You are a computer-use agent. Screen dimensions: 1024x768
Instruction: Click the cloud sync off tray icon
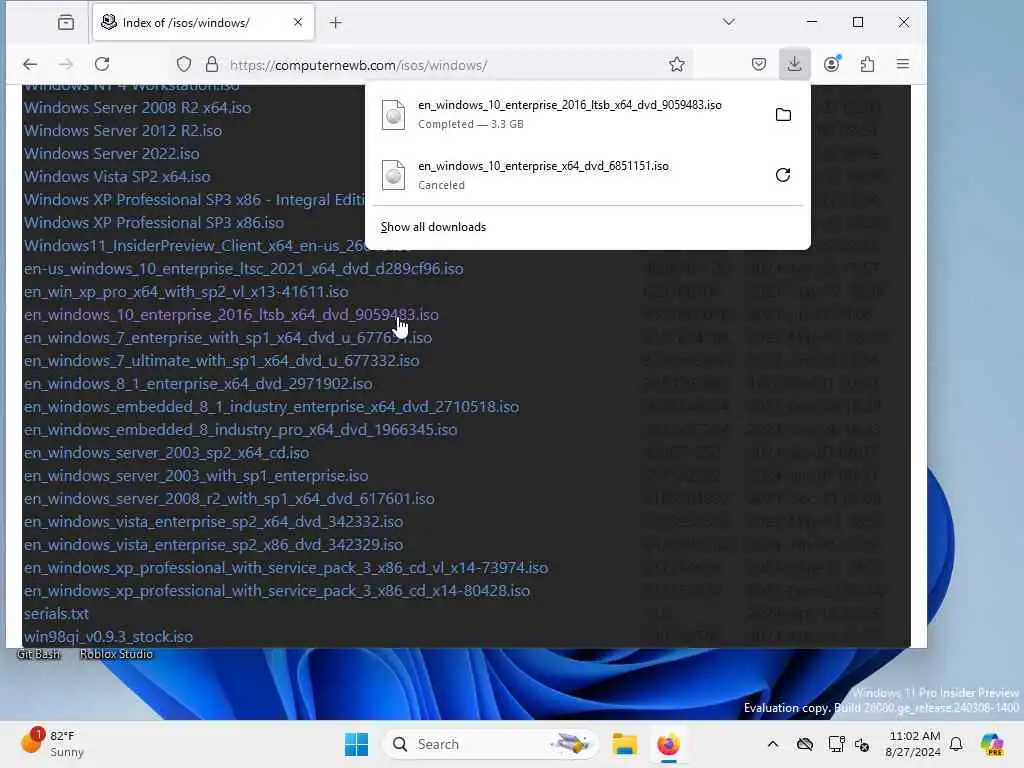[805, 744]
